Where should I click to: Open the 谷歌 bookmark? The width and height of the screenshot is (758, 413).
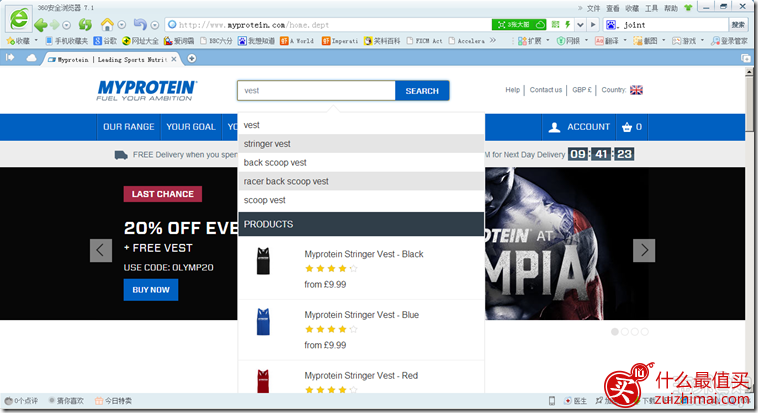[x=105, y=41]
